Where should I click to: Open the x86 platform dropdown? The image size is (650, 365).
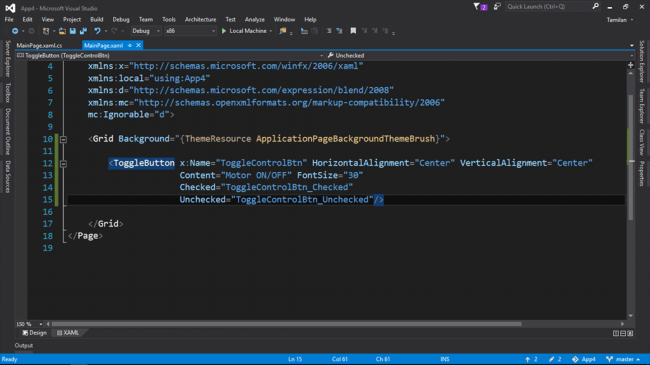pos(190,31)
